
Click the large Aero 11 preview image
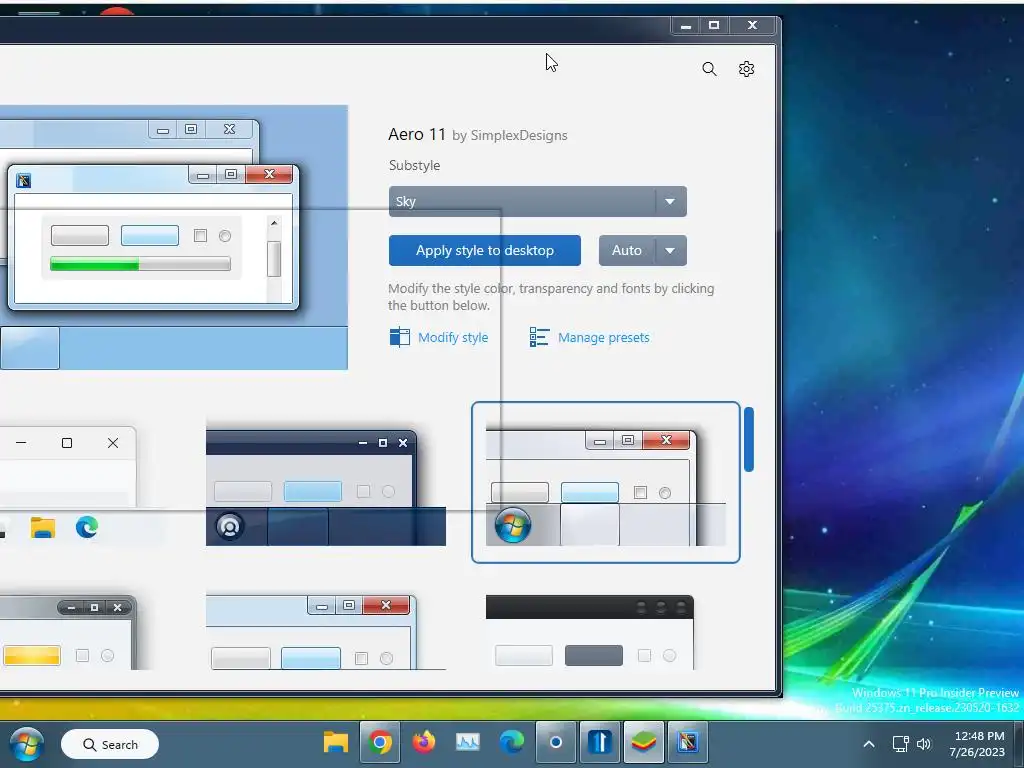point(174,237)
